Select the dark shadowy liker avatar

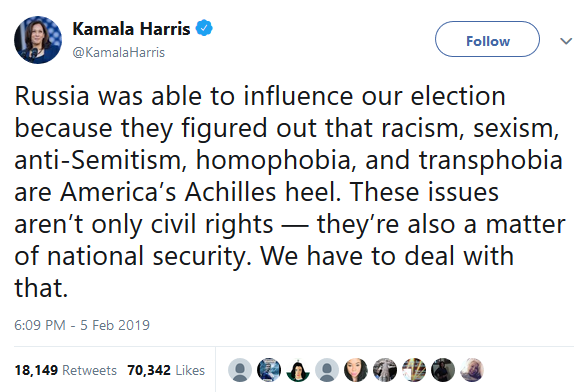tap(443, 370)
